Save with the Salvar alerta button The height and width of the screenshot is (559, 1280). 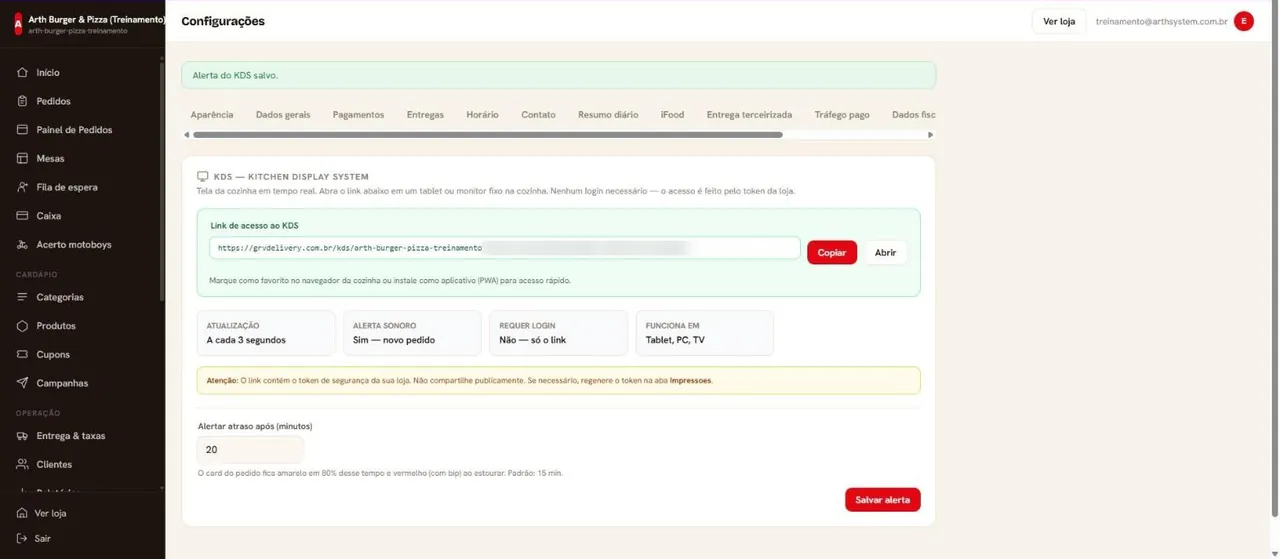(x=882, y=499)
